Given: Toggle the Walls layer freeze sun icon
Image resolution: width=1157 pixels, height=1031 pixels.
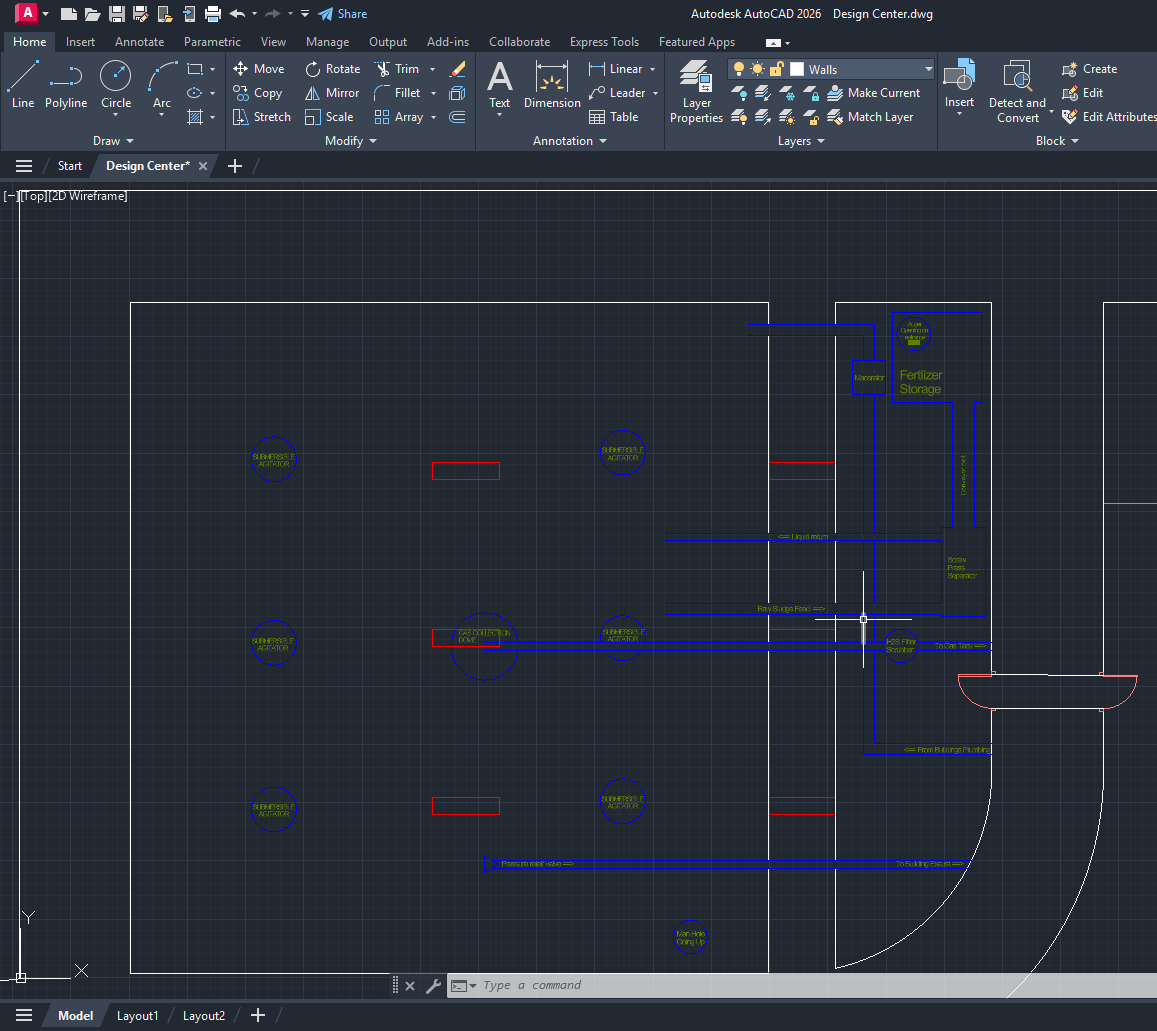Looking at the screenshot, I should [x=757, y=69].
